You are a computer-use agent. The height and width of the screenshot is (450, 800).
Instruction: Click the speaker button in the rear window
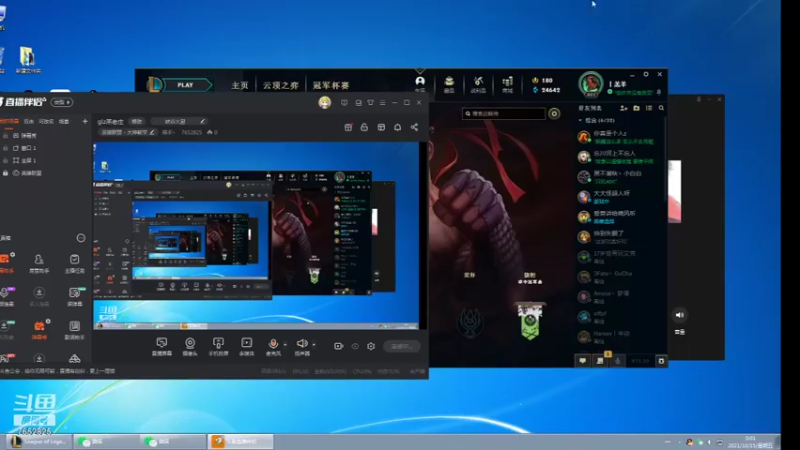coord(680,315)
